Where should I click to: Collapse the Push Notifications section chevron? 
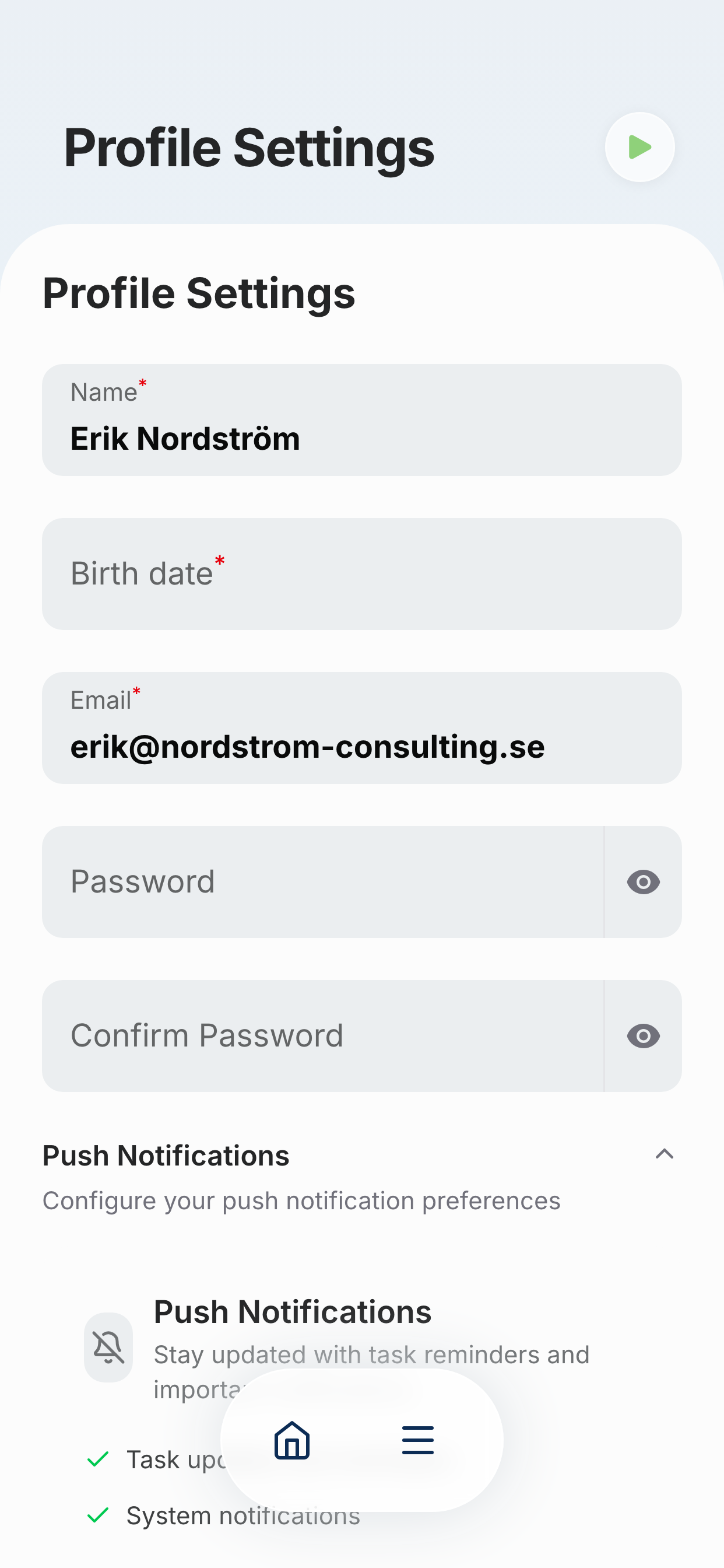[665, 1154]
